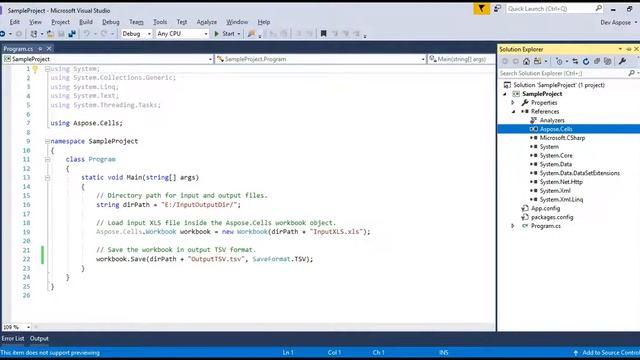This screenshot has height=360, width=640.
Task: Switch to the Error List tab
Action: pyautogui.click(x=13, y=339)
